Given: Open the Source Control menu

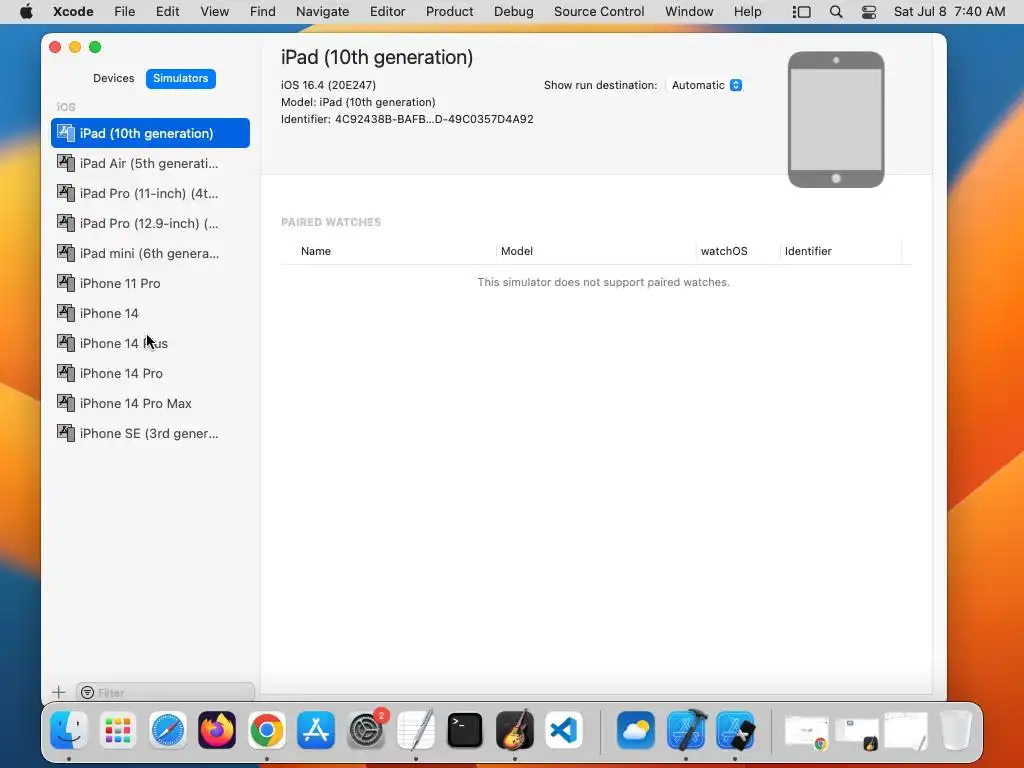Looking at the screenshot, I should pyautogui.click(x=599, y=12).
